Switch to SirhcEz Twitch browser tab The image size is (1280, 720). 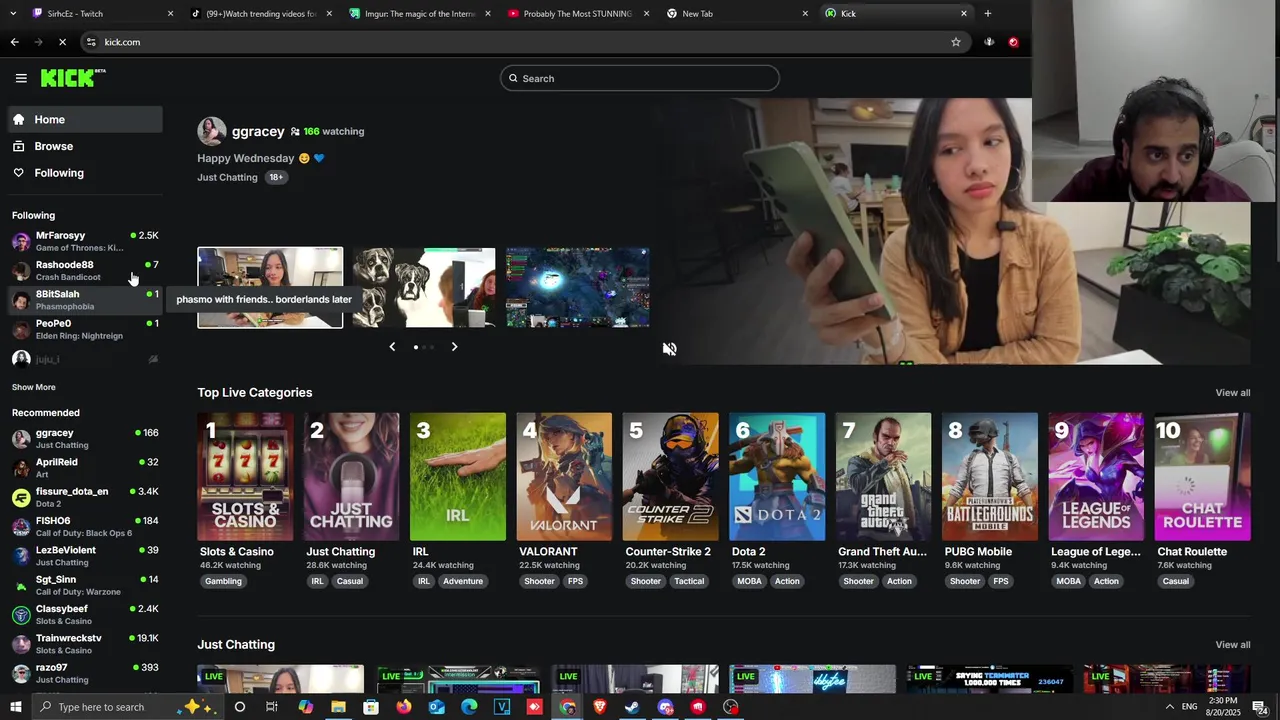click(100, 14)
